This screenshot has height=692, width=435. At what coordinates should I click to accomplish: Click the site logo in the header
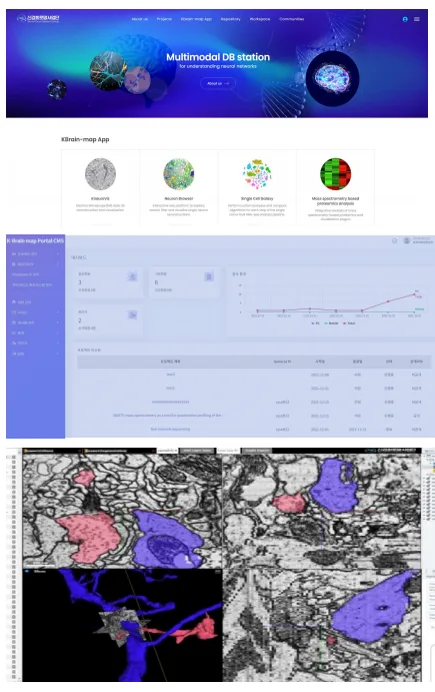pos(38,19)
